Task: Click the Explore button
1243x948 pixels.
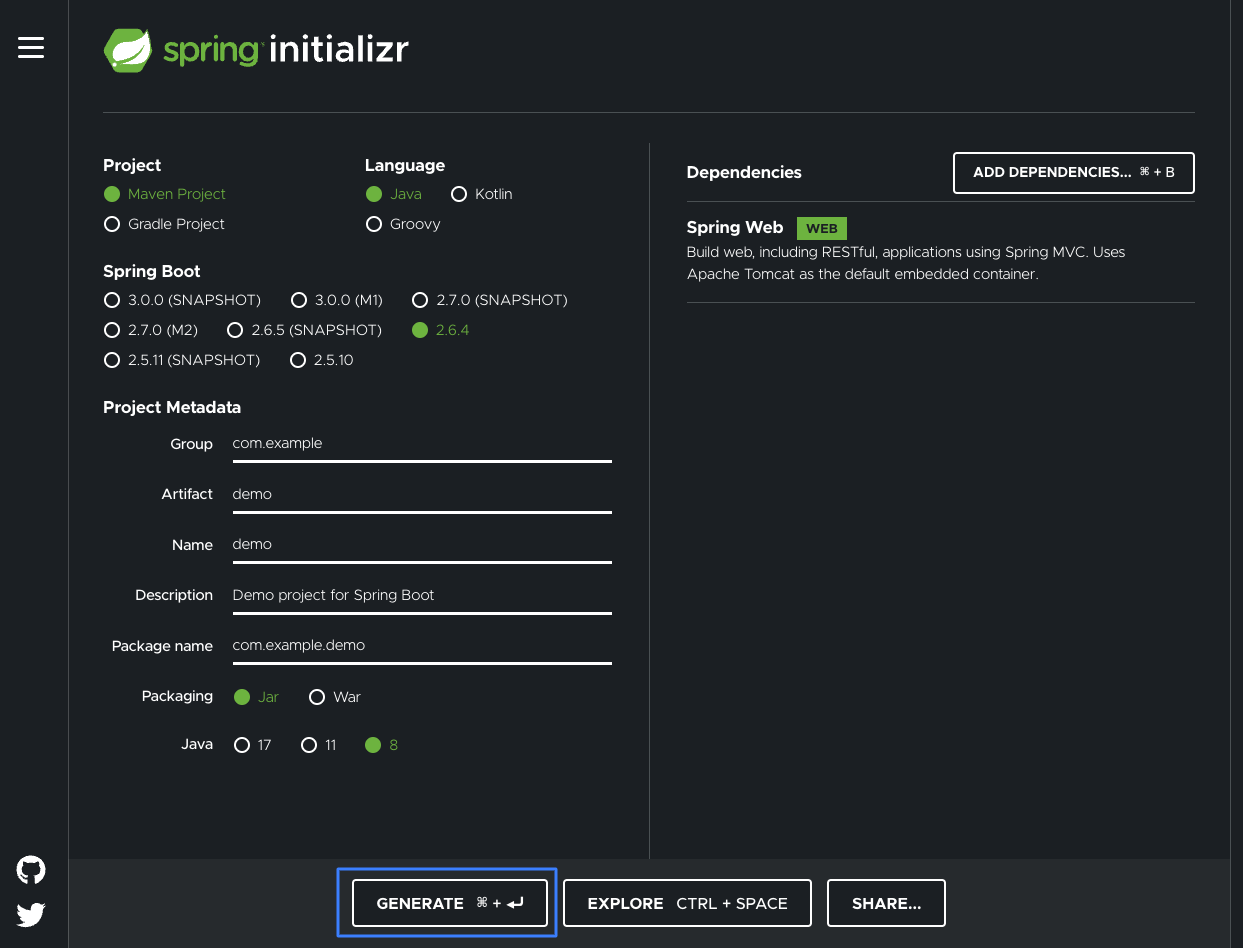Action: [687, 903]
